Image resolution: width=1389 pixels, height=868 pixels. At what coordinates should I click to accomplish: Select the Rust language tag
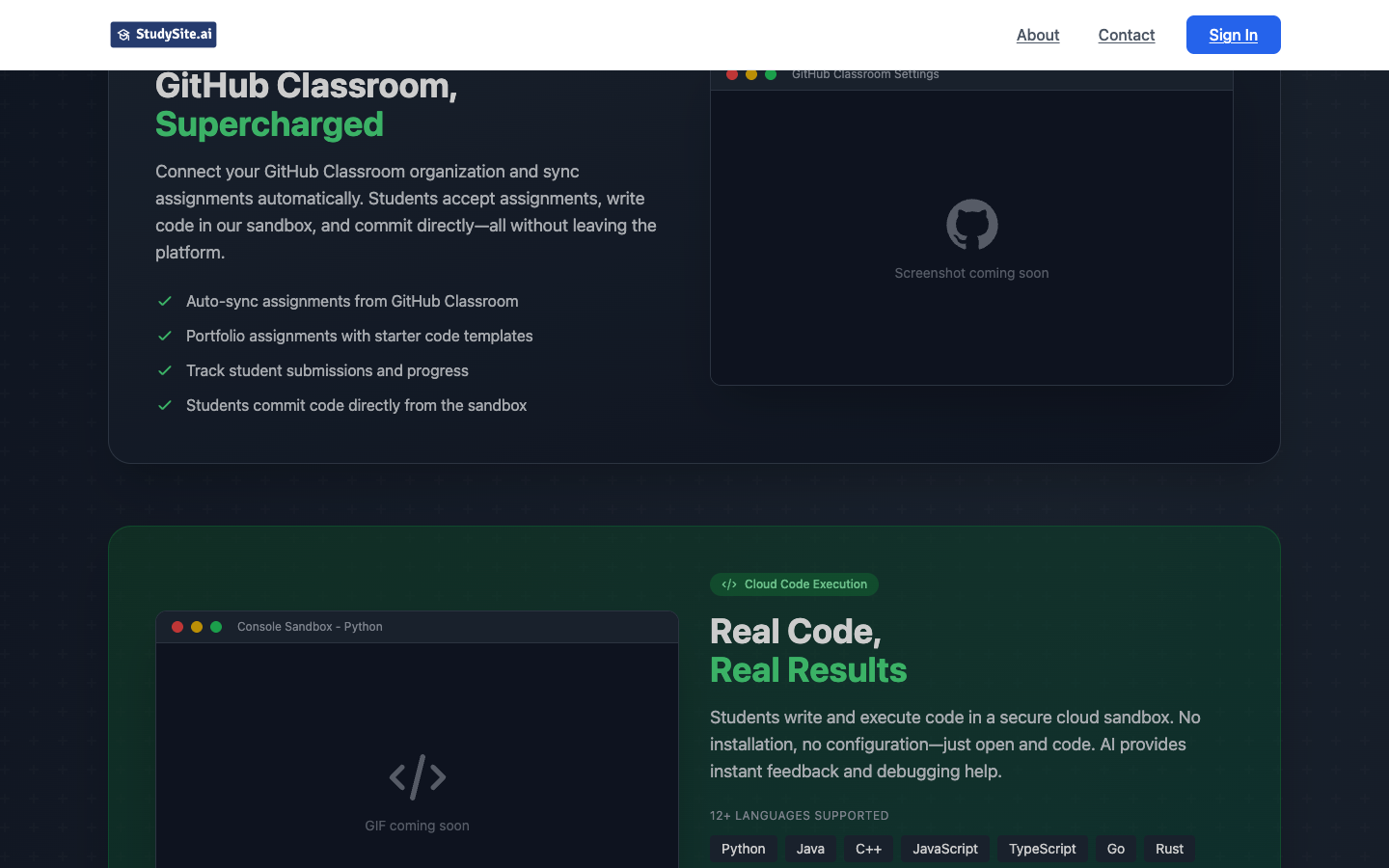1169,849
